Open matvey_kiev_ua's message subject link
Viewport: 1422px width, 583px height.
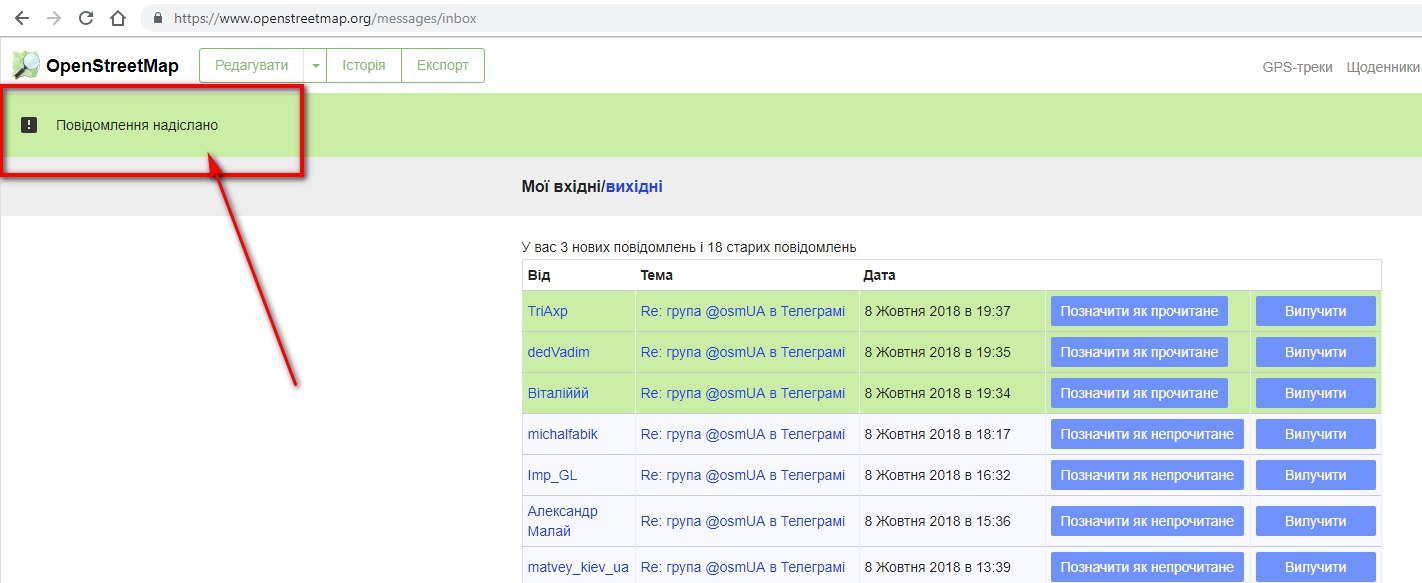[742, 567]
